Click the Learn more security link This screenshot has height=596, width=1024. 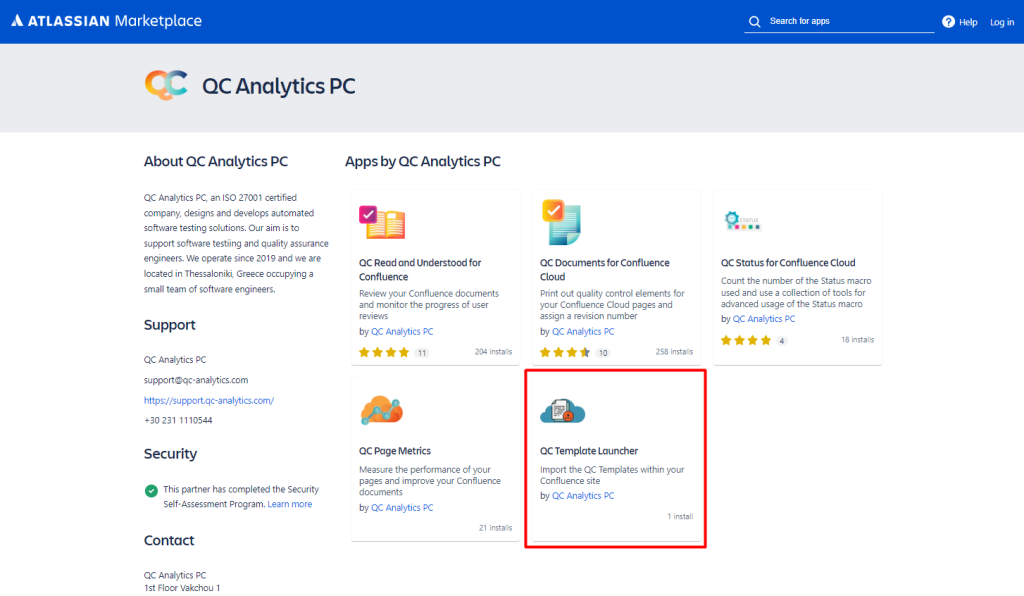click(289, 504)
